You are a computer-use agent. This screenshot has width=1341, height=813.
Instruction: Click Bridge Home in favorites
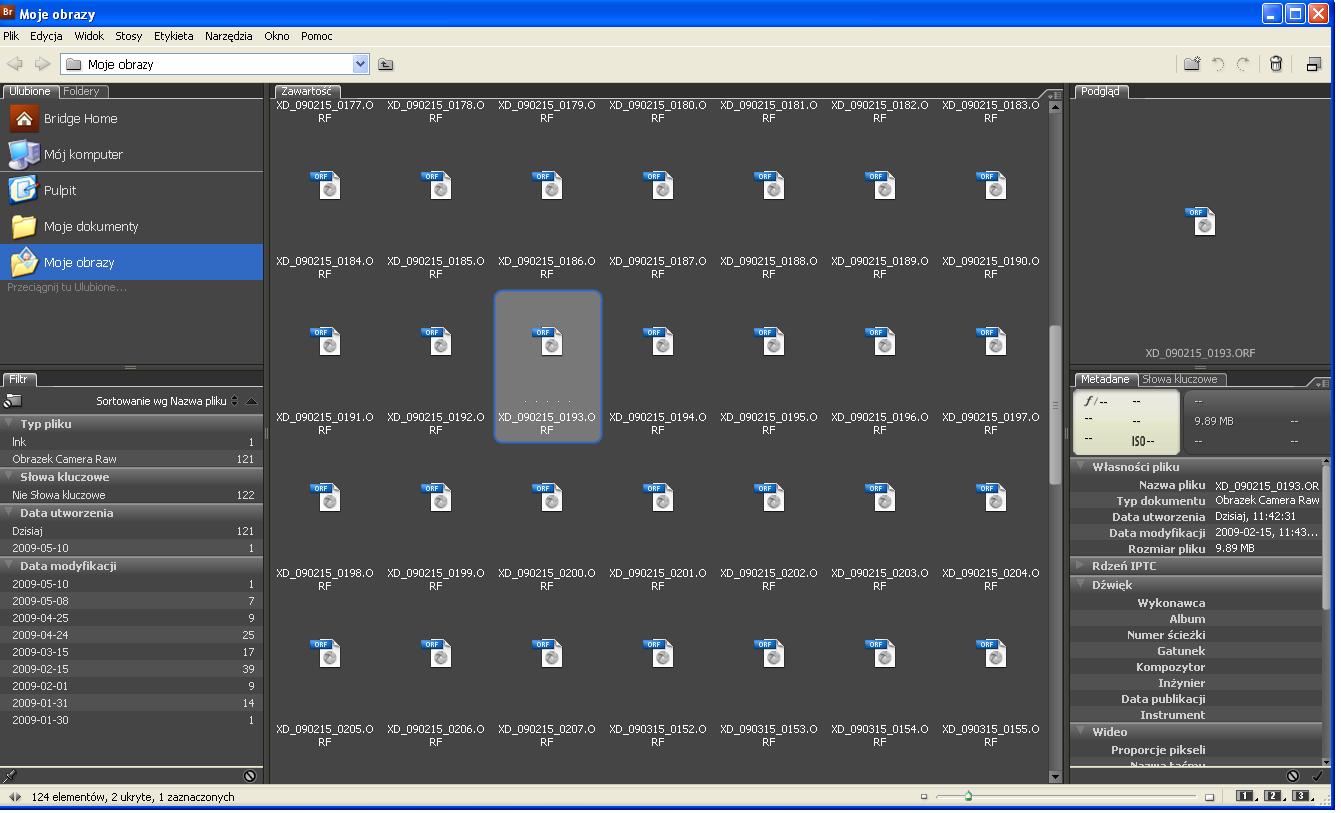point(80,118)
